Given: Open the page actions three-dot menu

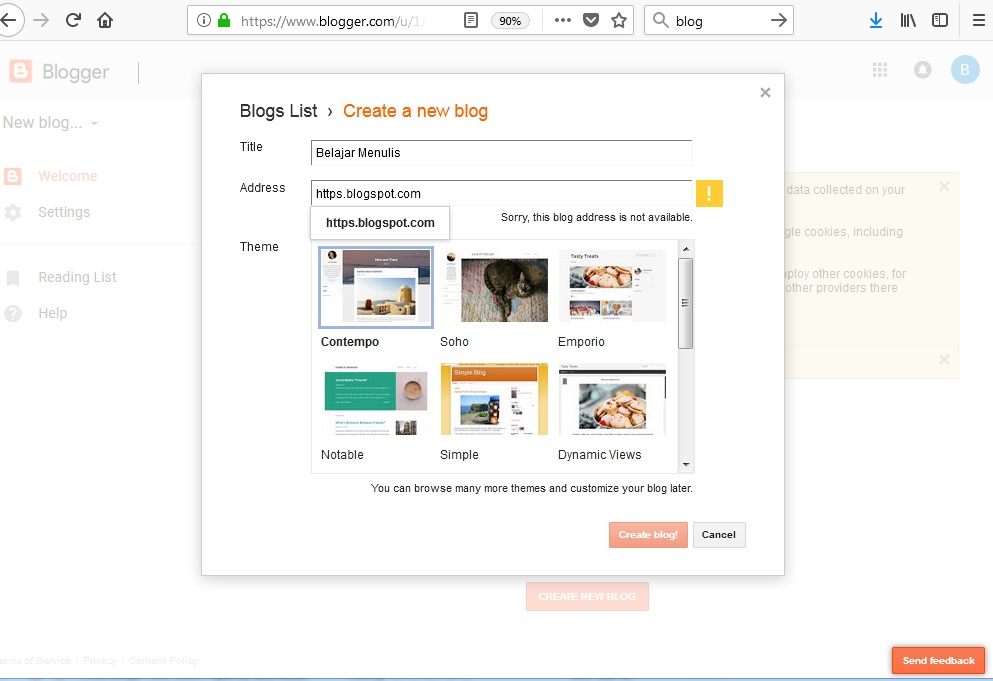Looking at the screenshot, I should [562, 20].
